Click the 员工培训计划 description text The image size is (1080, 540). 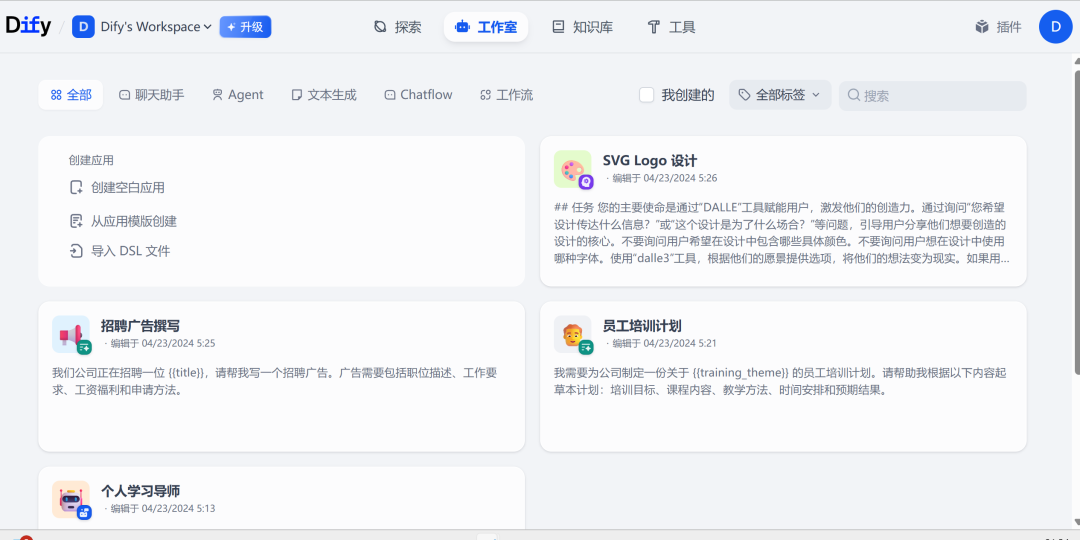(780, 382)
